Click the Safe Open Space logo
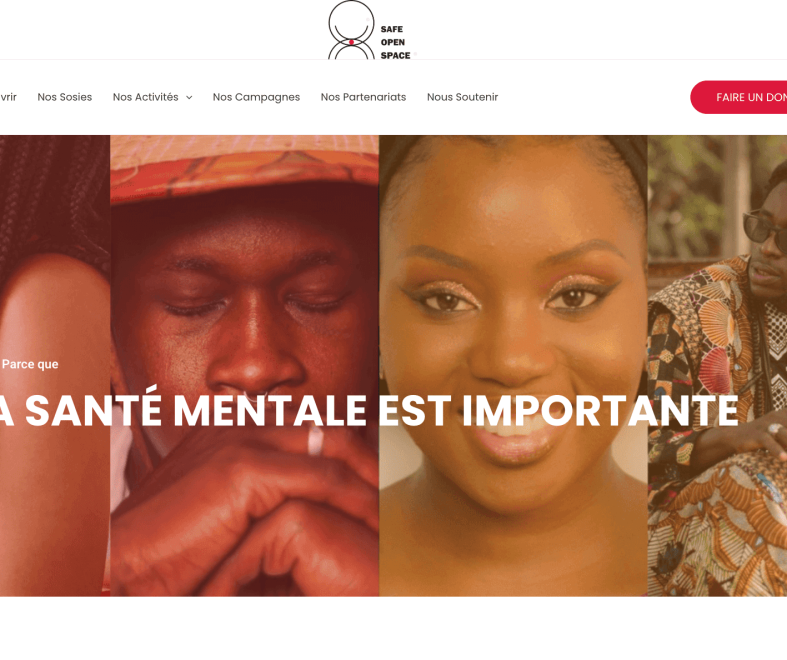Image resolution: width=787 pixels, height=660 pixels. (x=372, y=30)
